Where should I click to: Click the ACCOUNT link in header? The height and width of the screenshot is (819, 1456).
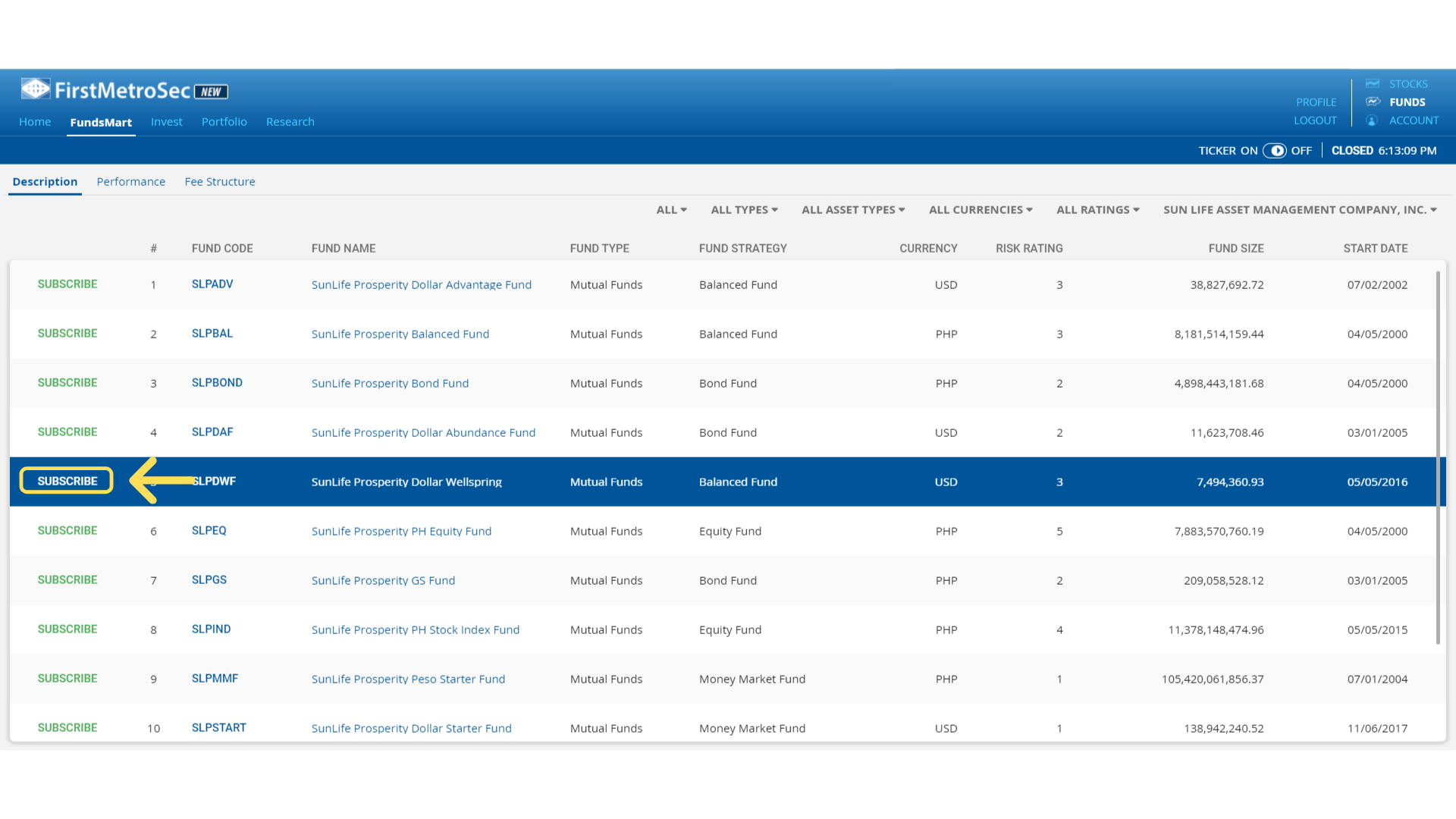pyautogui.click(x=1414, y=121)
